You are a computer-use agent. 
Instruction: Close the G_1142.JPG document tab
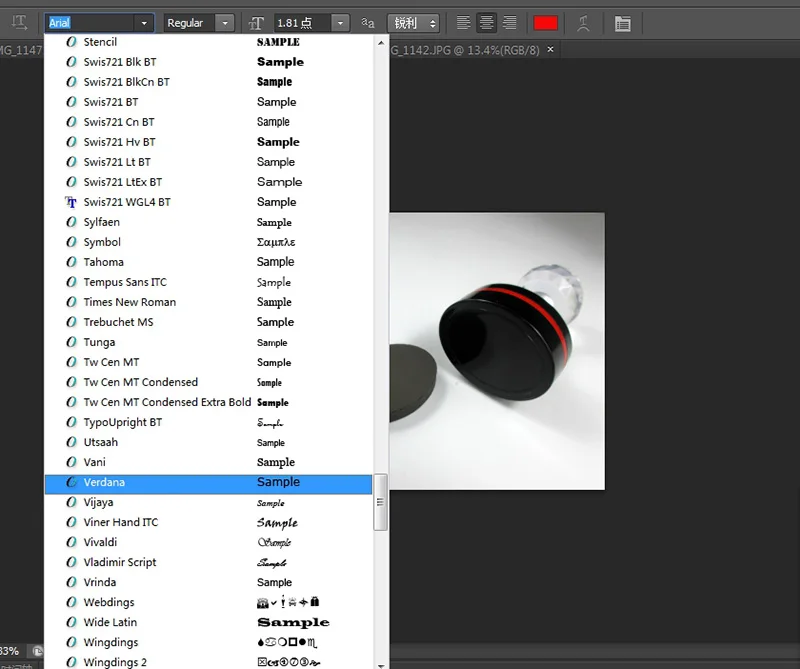551,49
